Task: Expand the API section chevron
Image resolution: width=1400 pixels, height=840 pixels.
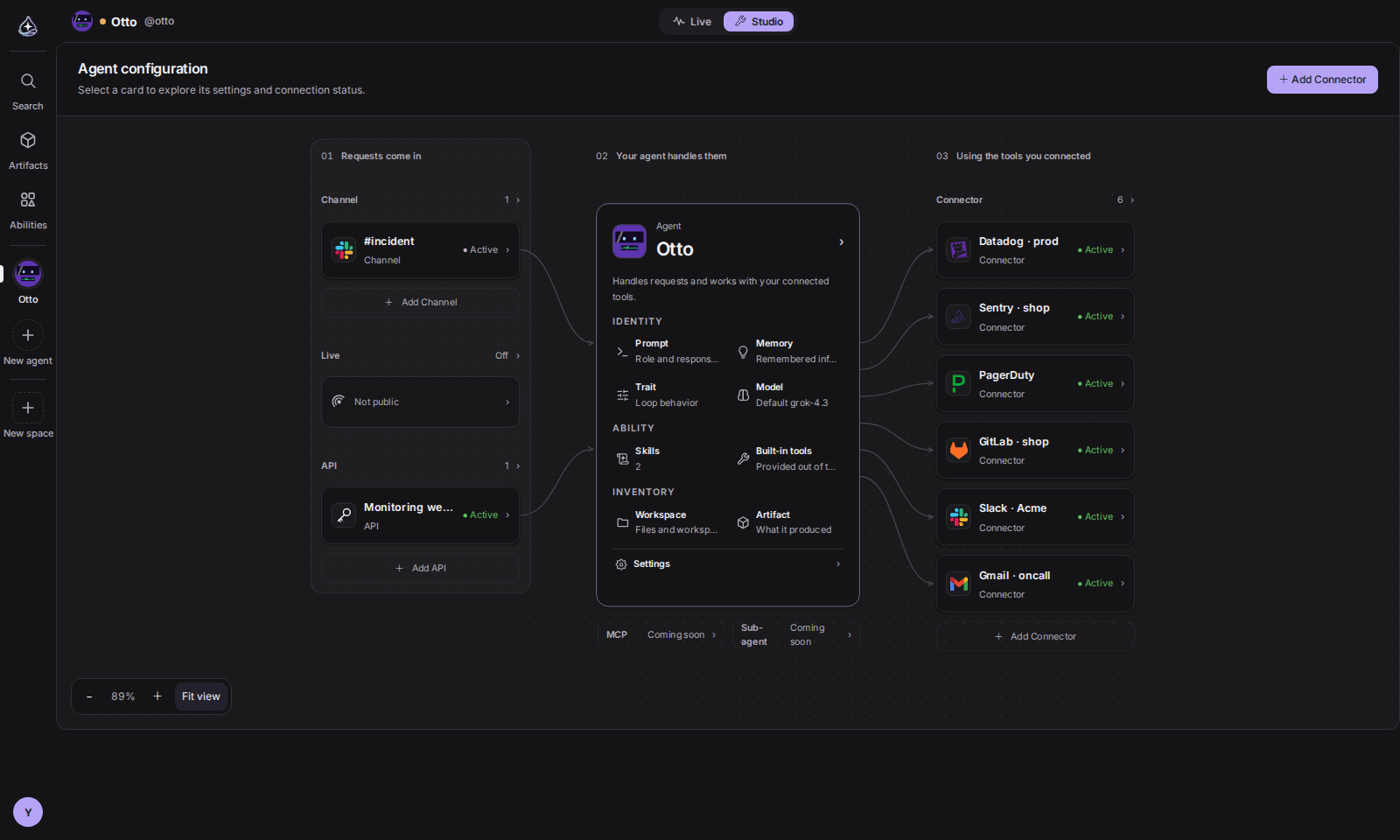Action: pos(518,466)
